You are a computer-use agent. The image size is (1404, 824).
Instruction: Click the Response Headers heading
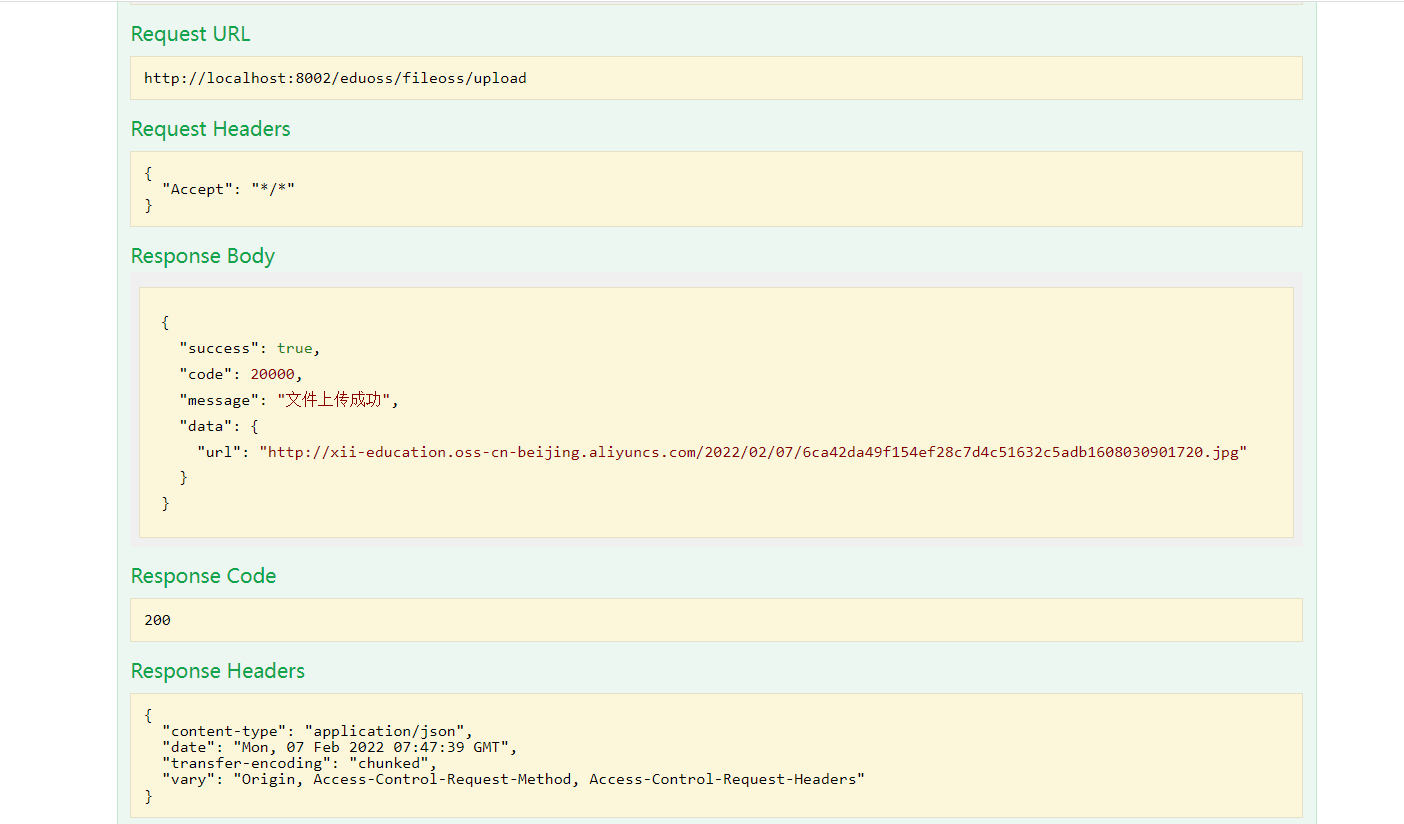217,671
